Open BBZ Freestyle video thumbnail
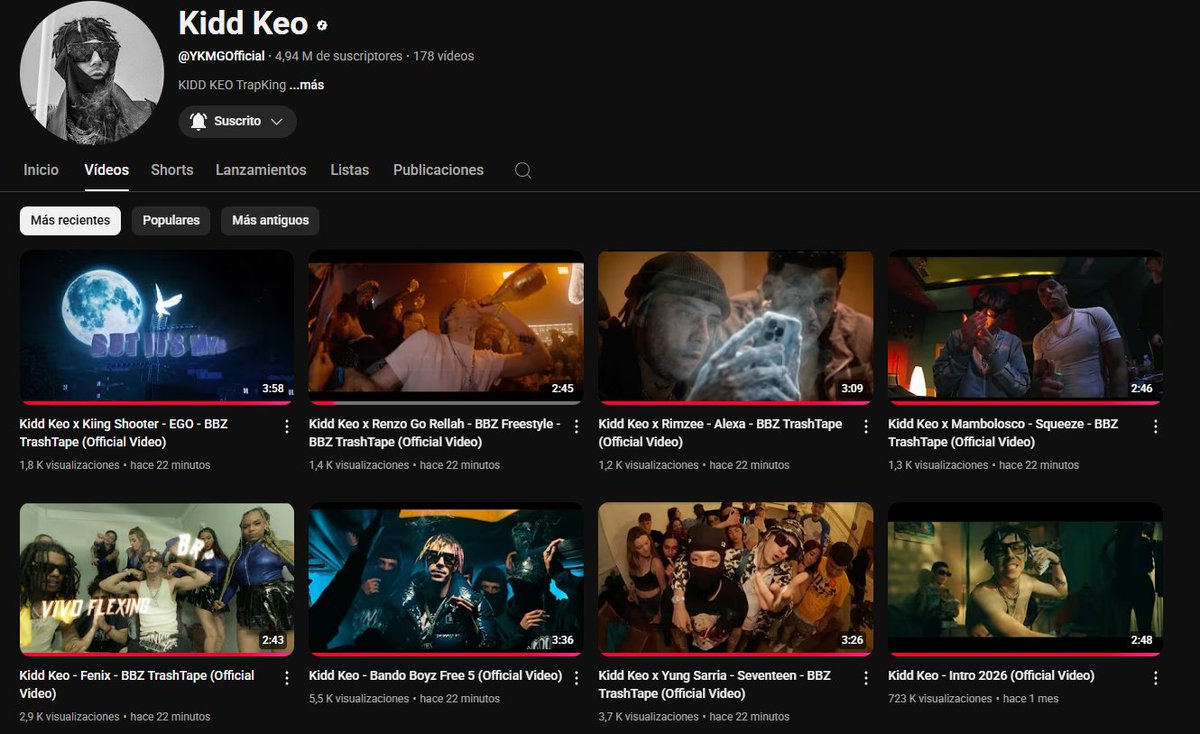Screen dimensions: 1200x734 446,326
